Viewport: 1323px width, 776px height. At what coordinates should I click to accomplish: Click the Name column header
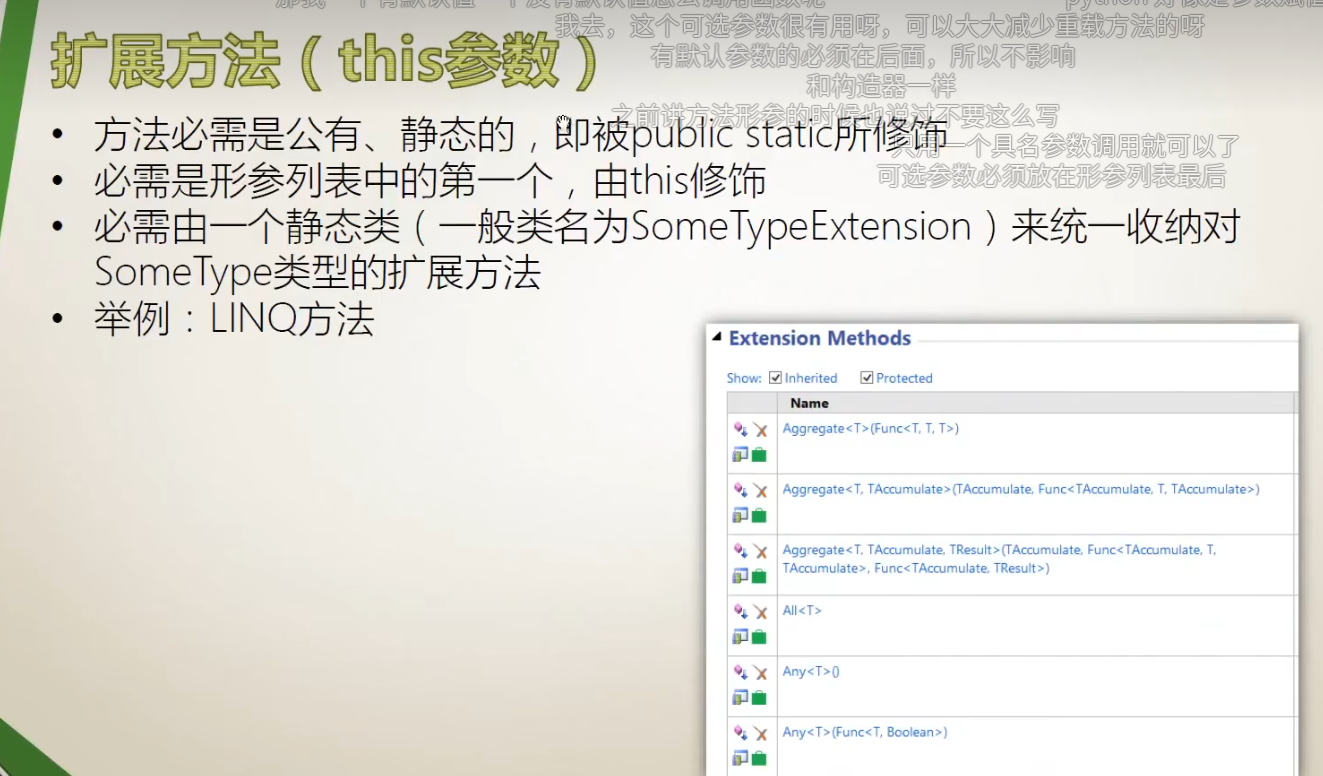point(809,403)
